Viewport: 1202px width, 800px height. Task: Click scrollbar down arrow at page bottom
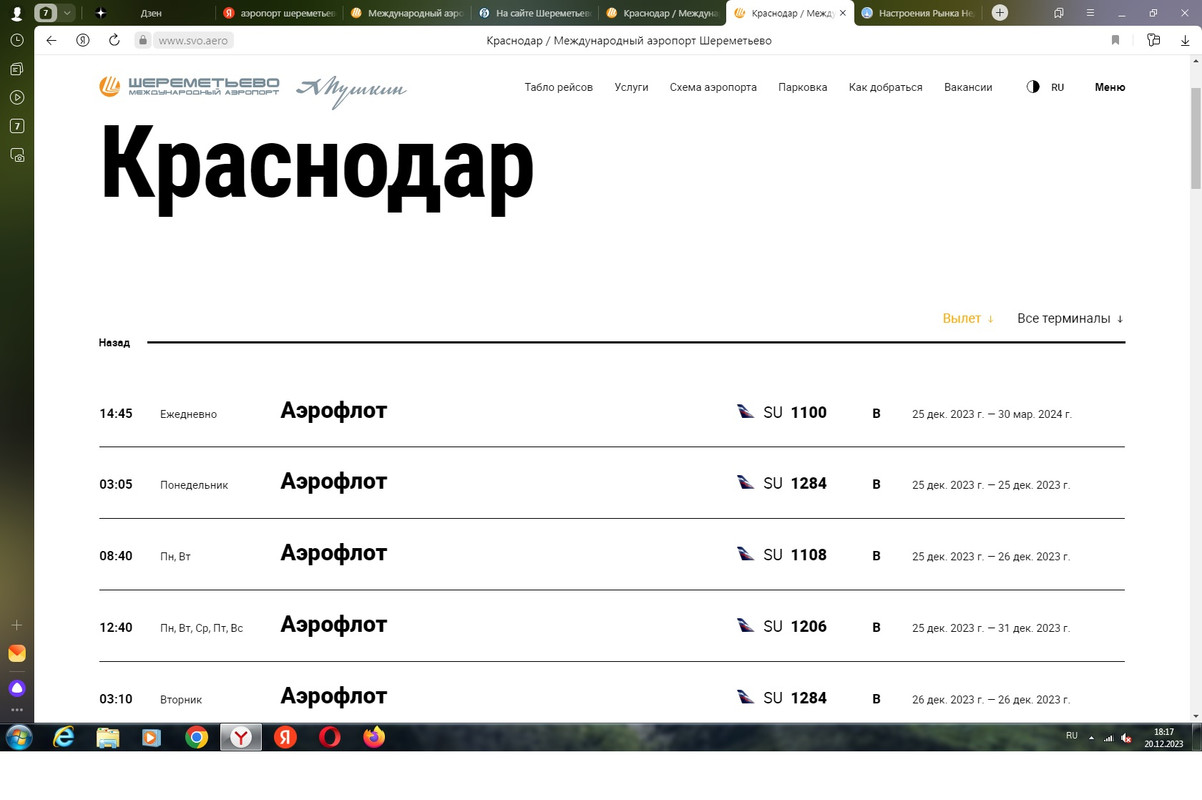[x=1196, y=716]
